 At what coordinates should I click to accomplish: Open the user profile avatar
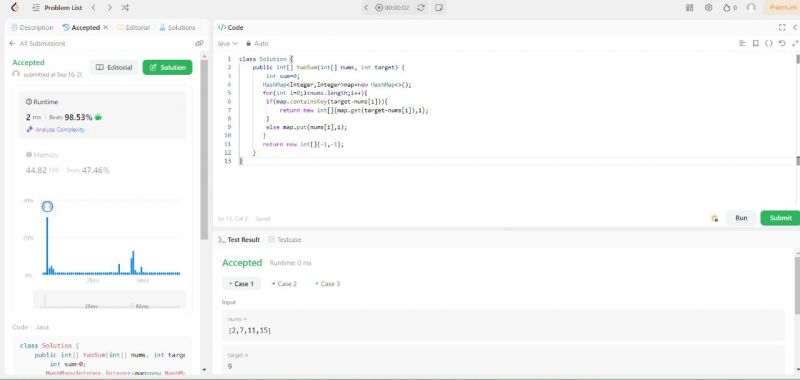(x=751, y=8)
